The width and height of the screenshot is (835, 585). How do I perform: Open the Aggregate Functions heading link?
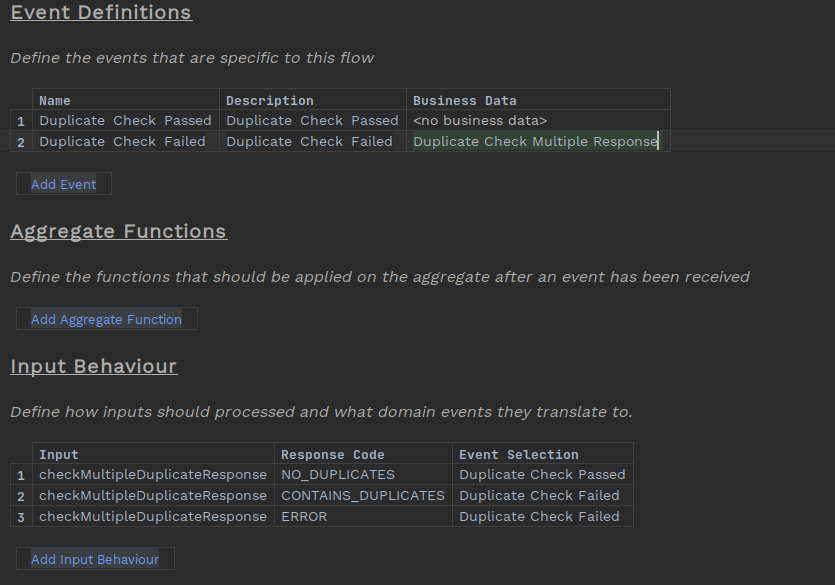tap(118, 231)
